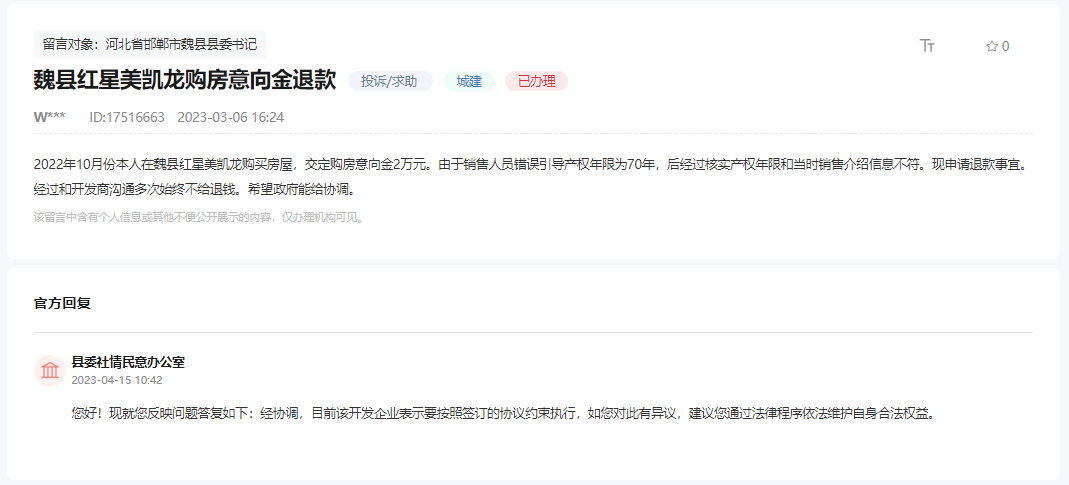
Task: Select the 投诉/求助 tag
Action: (390, 81)
